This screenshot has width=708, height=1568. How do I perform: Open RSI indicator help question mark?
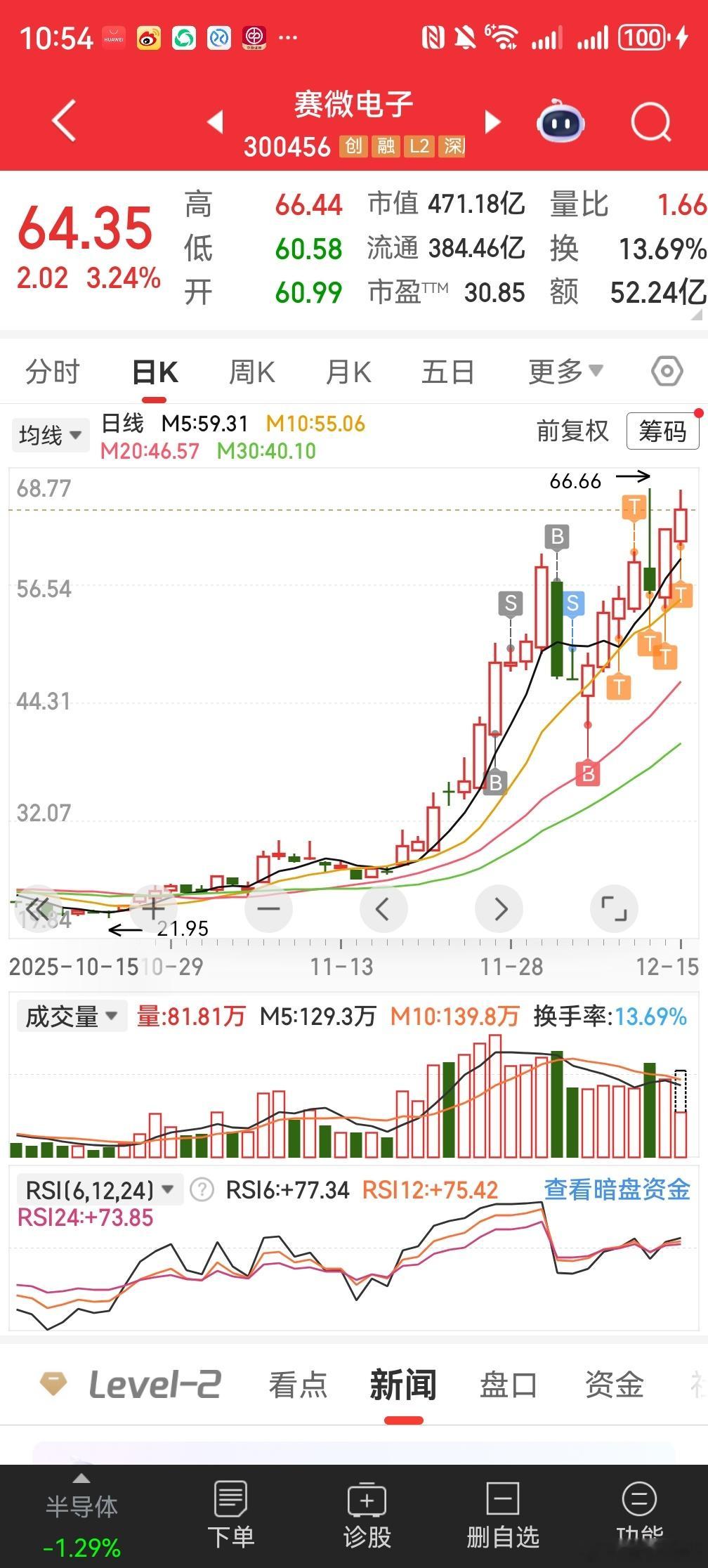(x=202, y=1190)
